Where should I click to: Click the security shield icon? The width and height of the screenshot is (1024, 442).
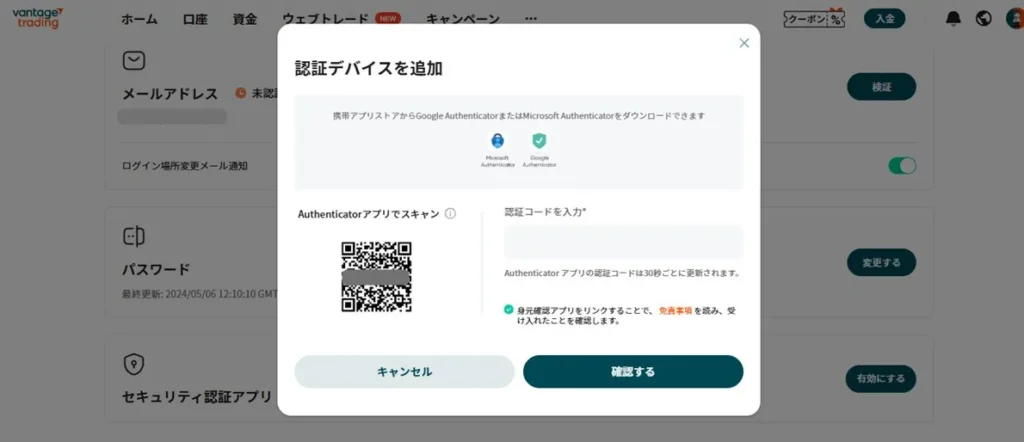(x=134, y=364)
